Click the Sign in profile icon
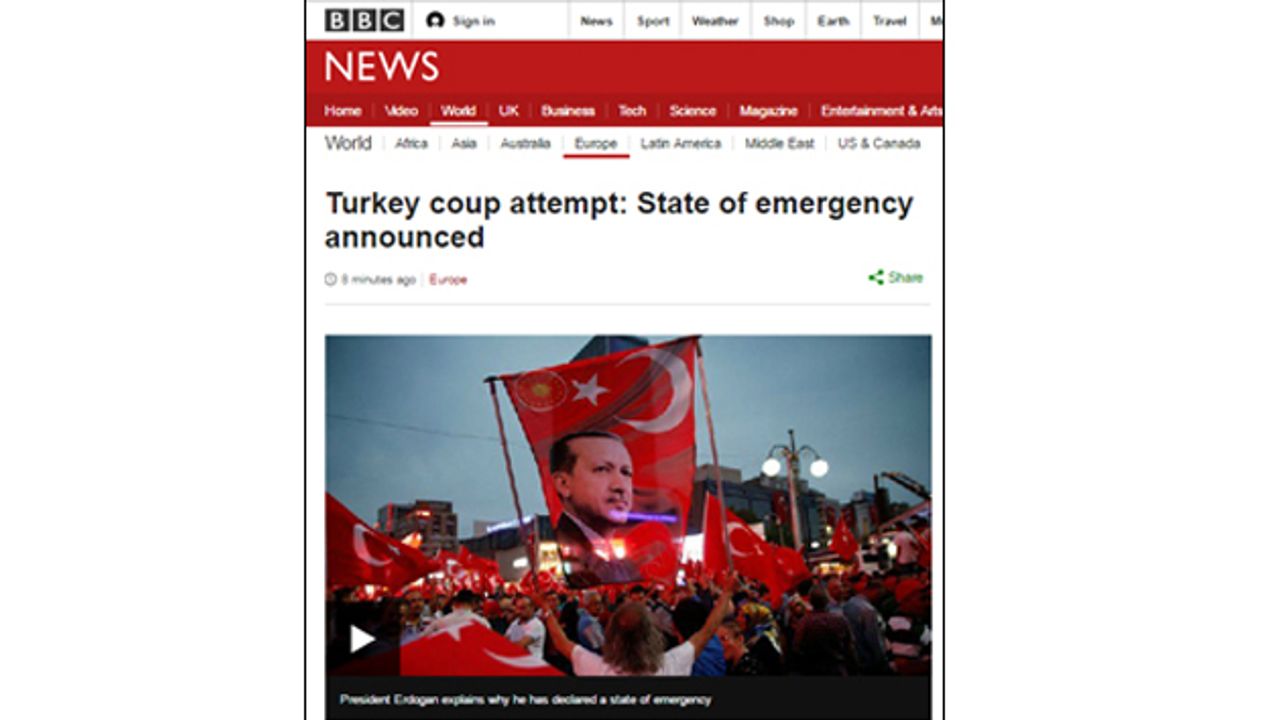 (435, 20)
